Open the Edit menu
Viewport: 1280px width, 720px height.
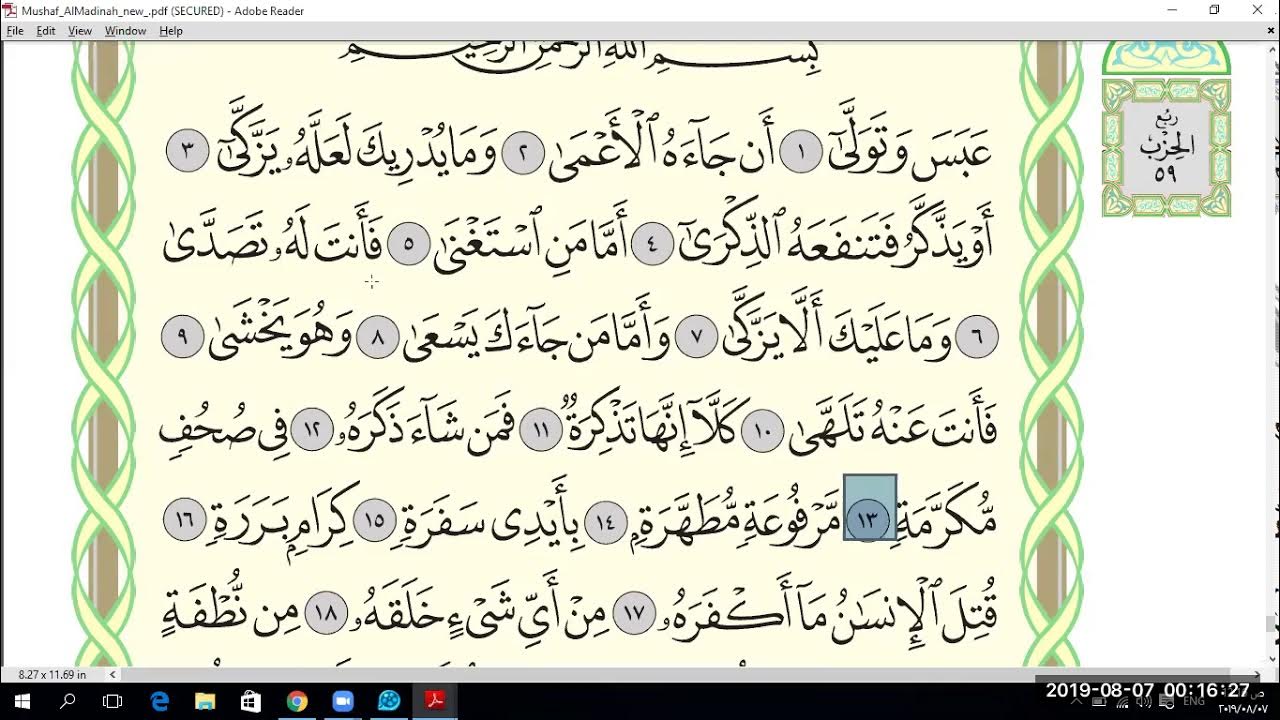pyautogui.click(x=46, y=31)
